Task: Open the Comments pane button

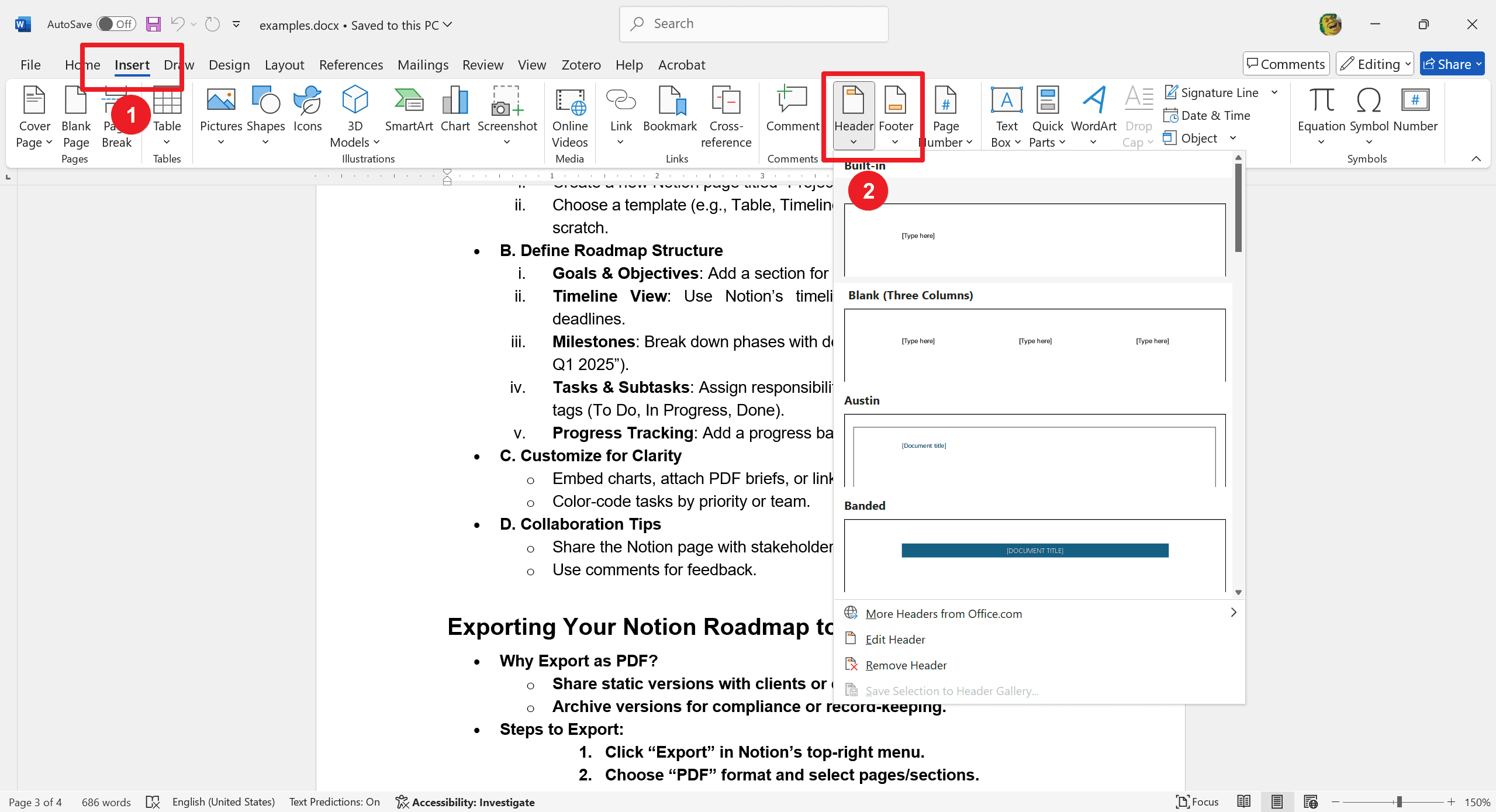Action: 1286,64
